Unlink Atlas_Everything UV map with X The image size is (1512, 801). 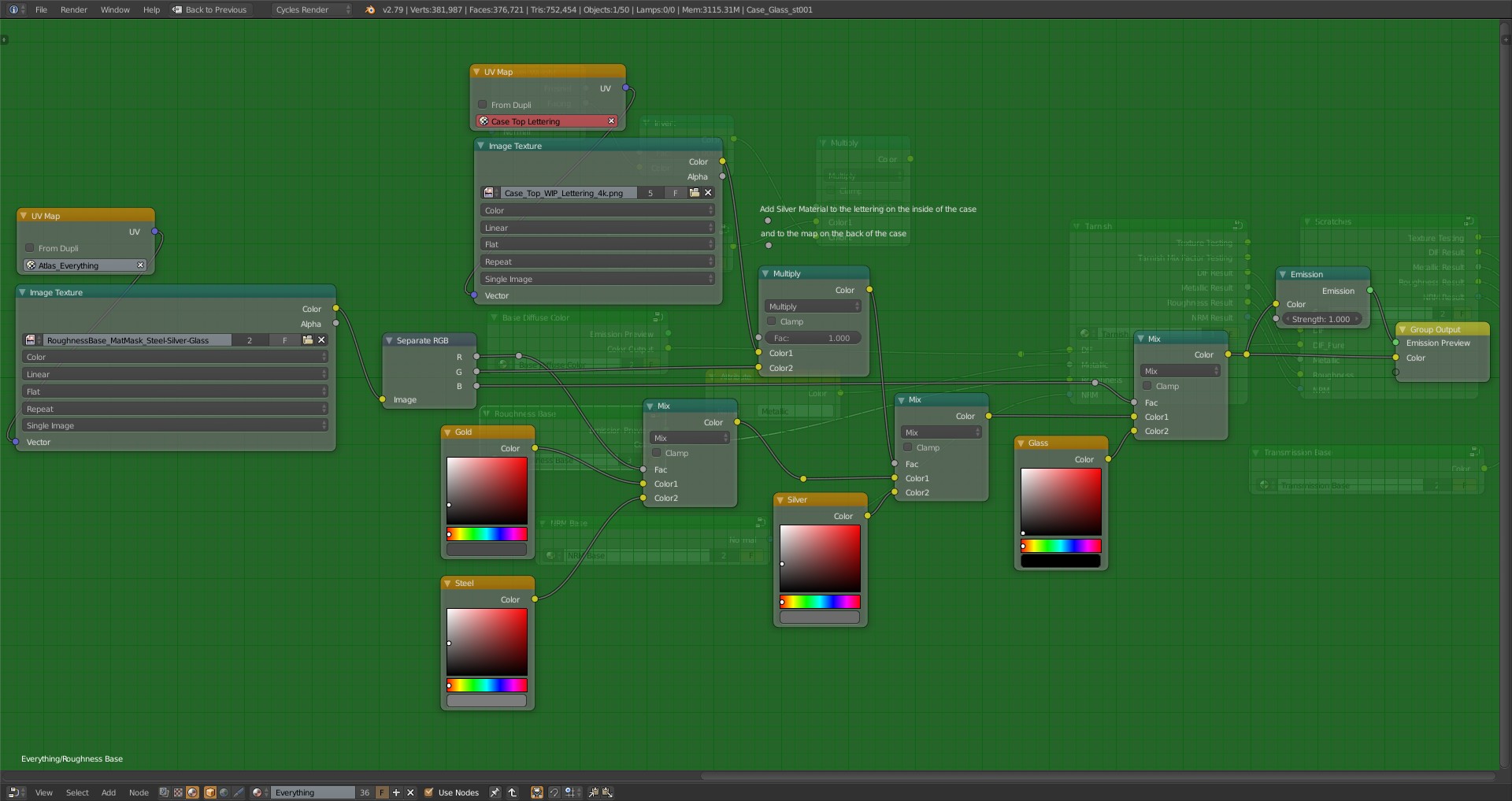(x=141, y=265)
